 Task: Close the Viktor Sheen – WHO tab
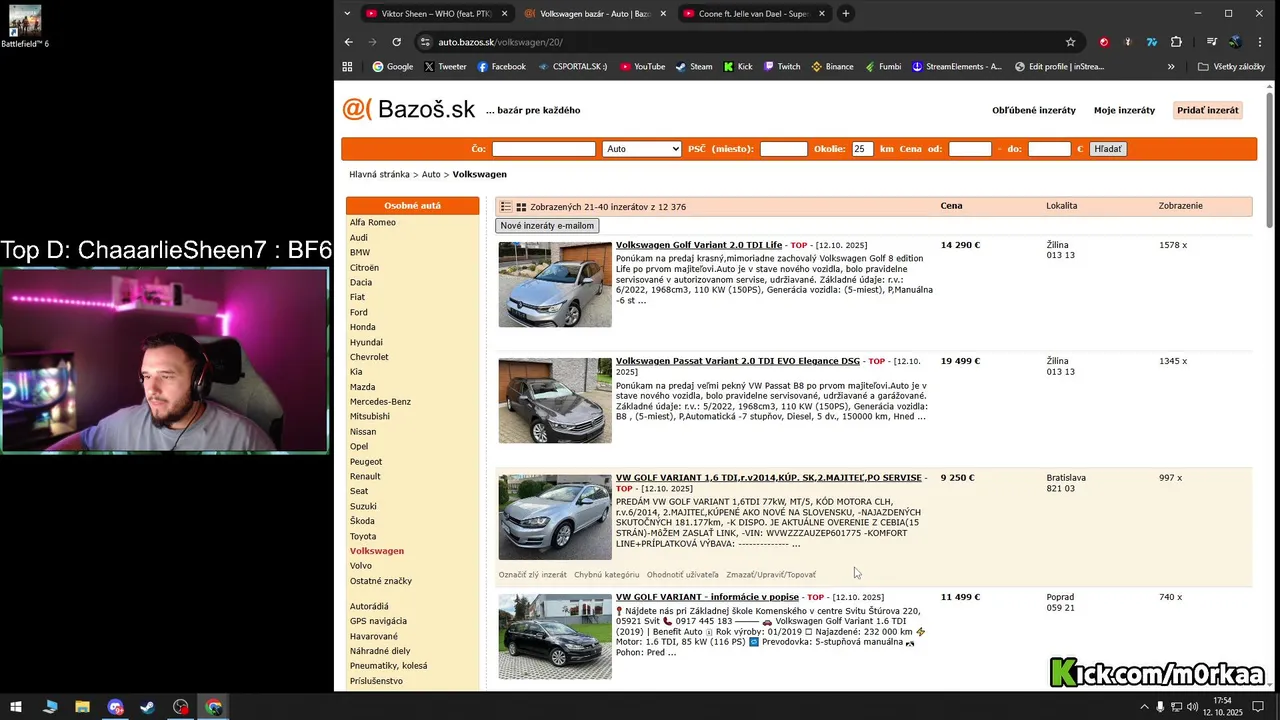(x=504, y=14)
